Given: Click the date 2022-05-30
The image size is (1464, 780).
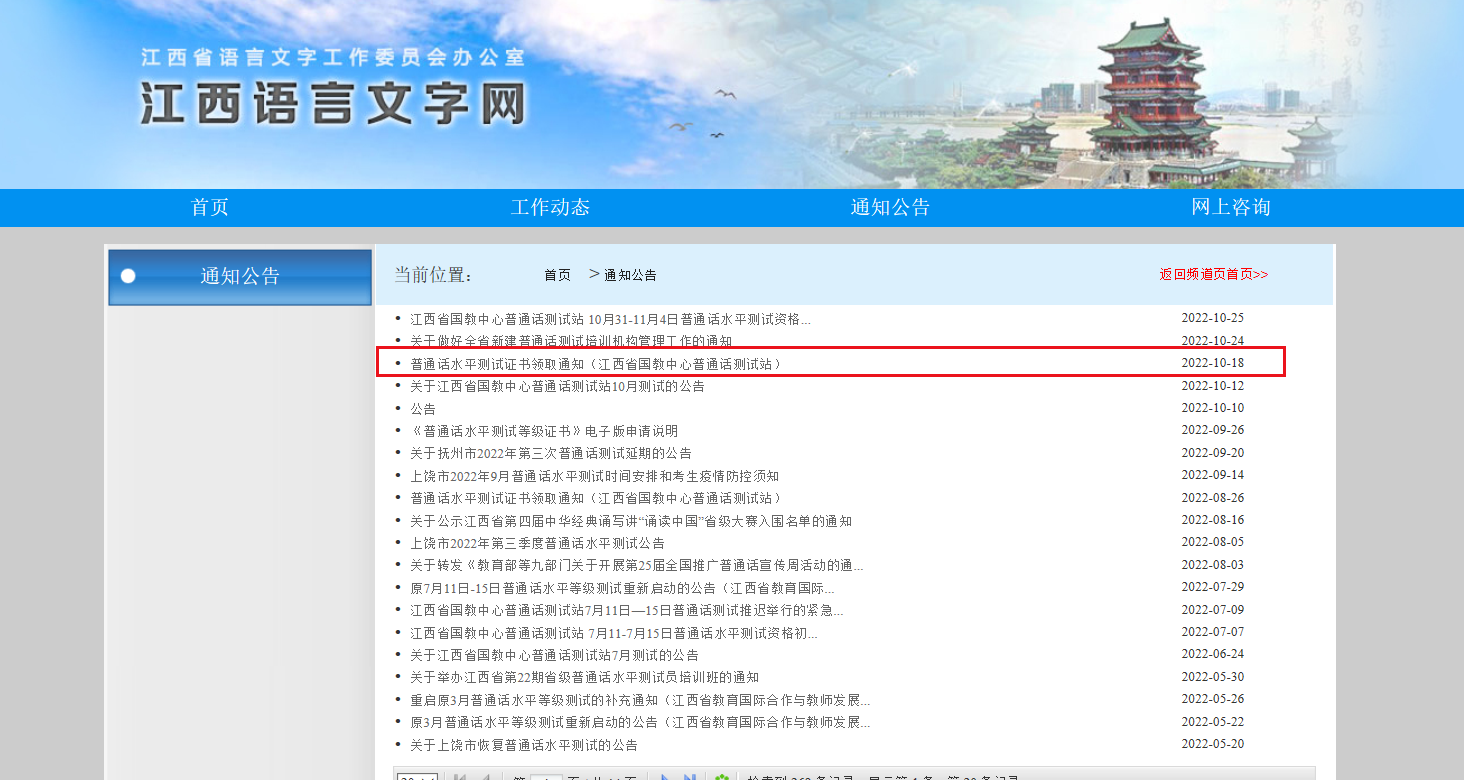Looking at the screenshot, I should tap(1212, 677).
